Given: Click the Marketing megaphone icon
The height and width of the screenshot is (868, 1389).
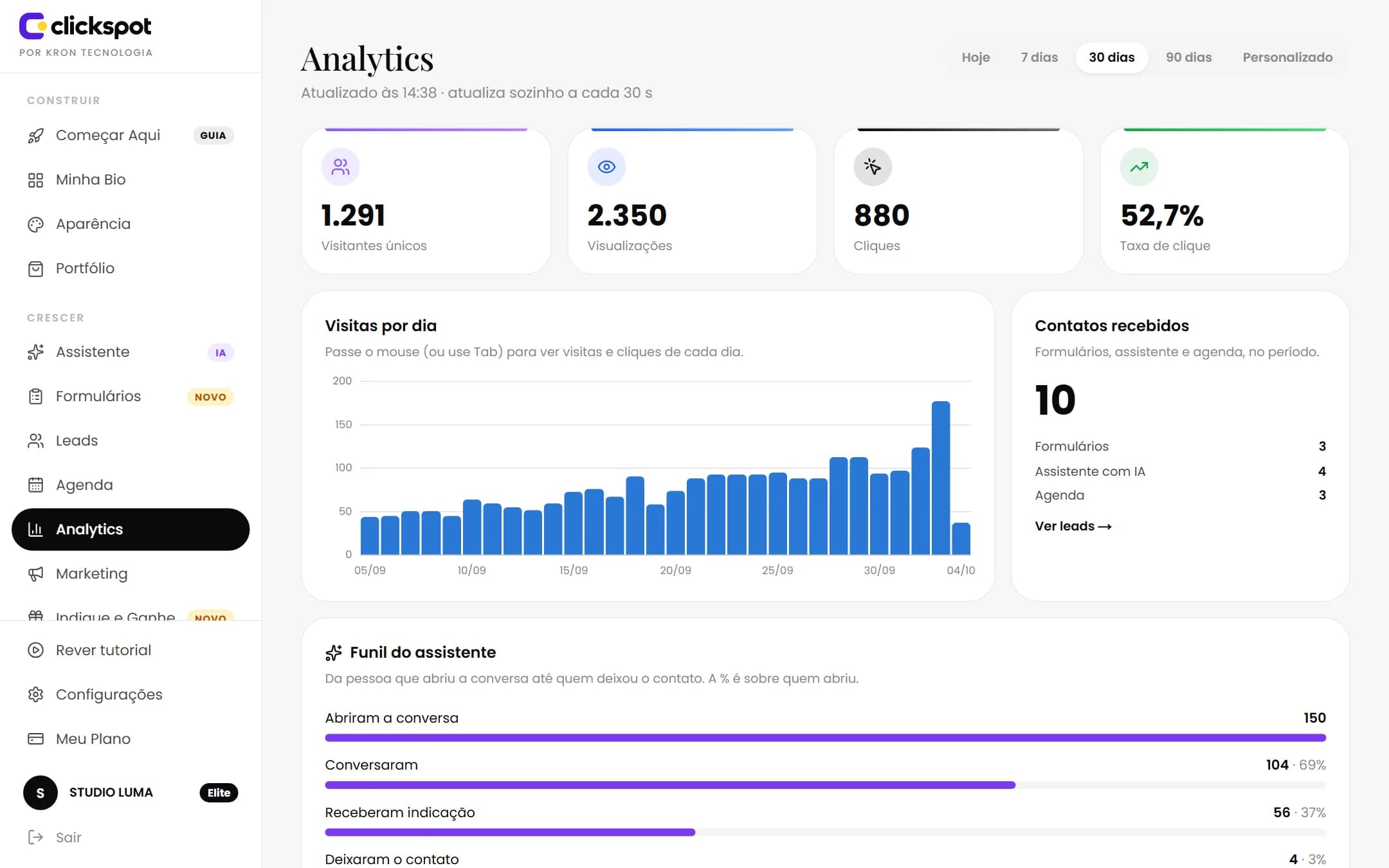Looking at the screenshot, I should [x=36, y=574].
